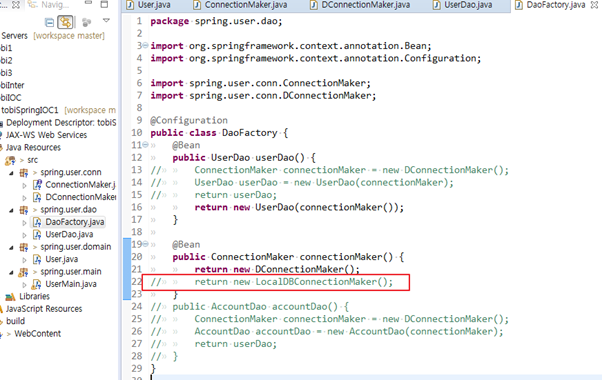
Task: Click 'return new DConnectionMaker();' at line 21
Action: click(x=277, y=269)
